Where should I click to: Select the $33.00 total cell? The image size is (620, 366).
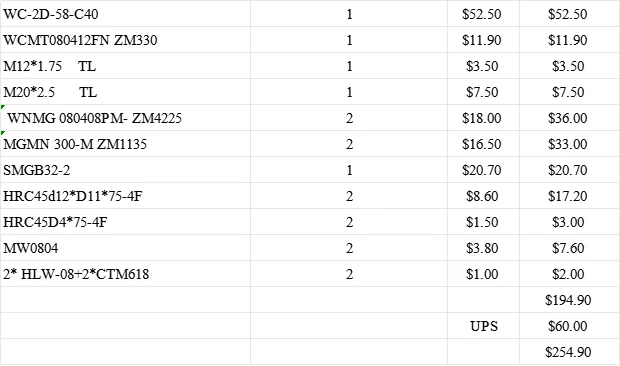click(x=569, y=144)
